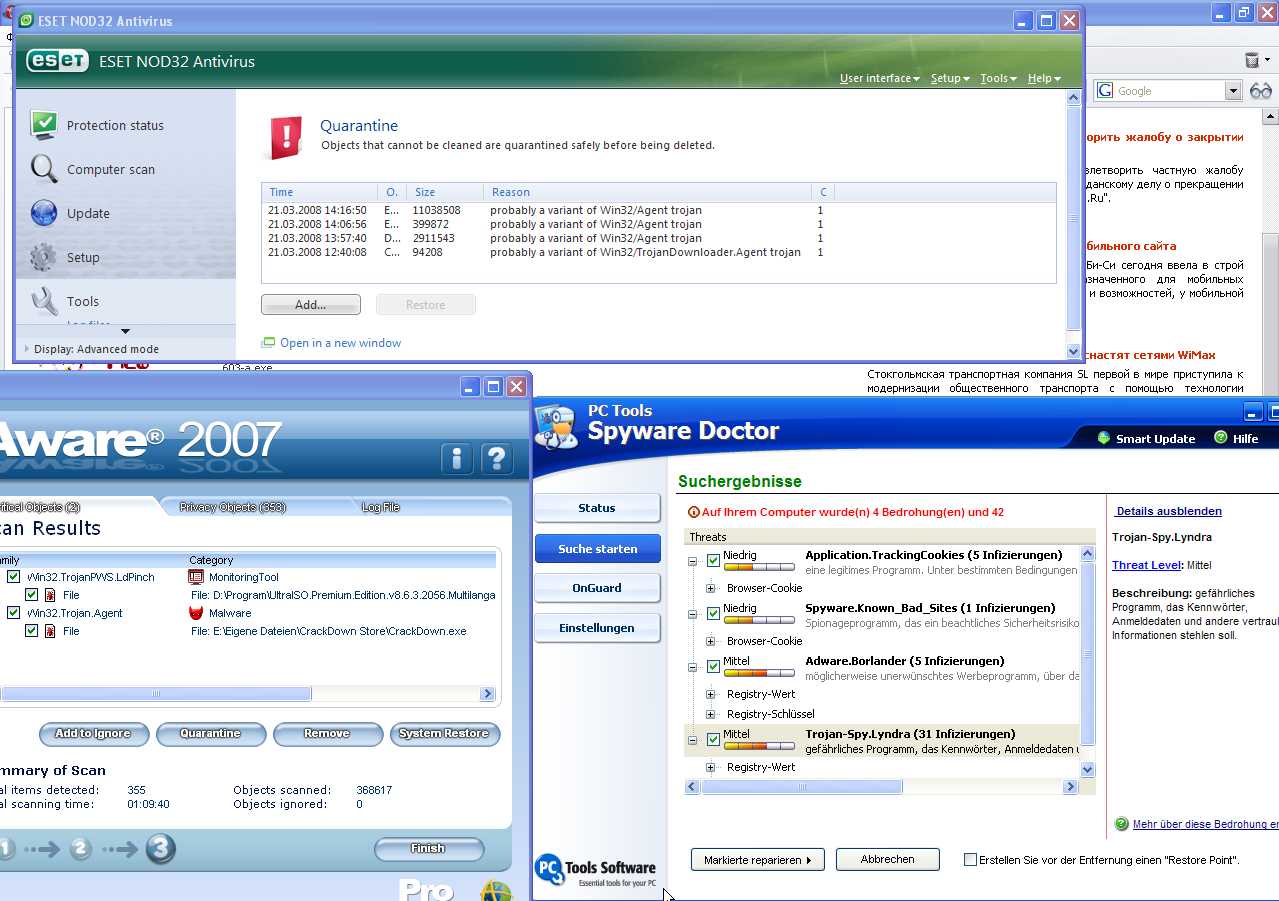Open Protection status in ESET sidebar

[96, 125]
